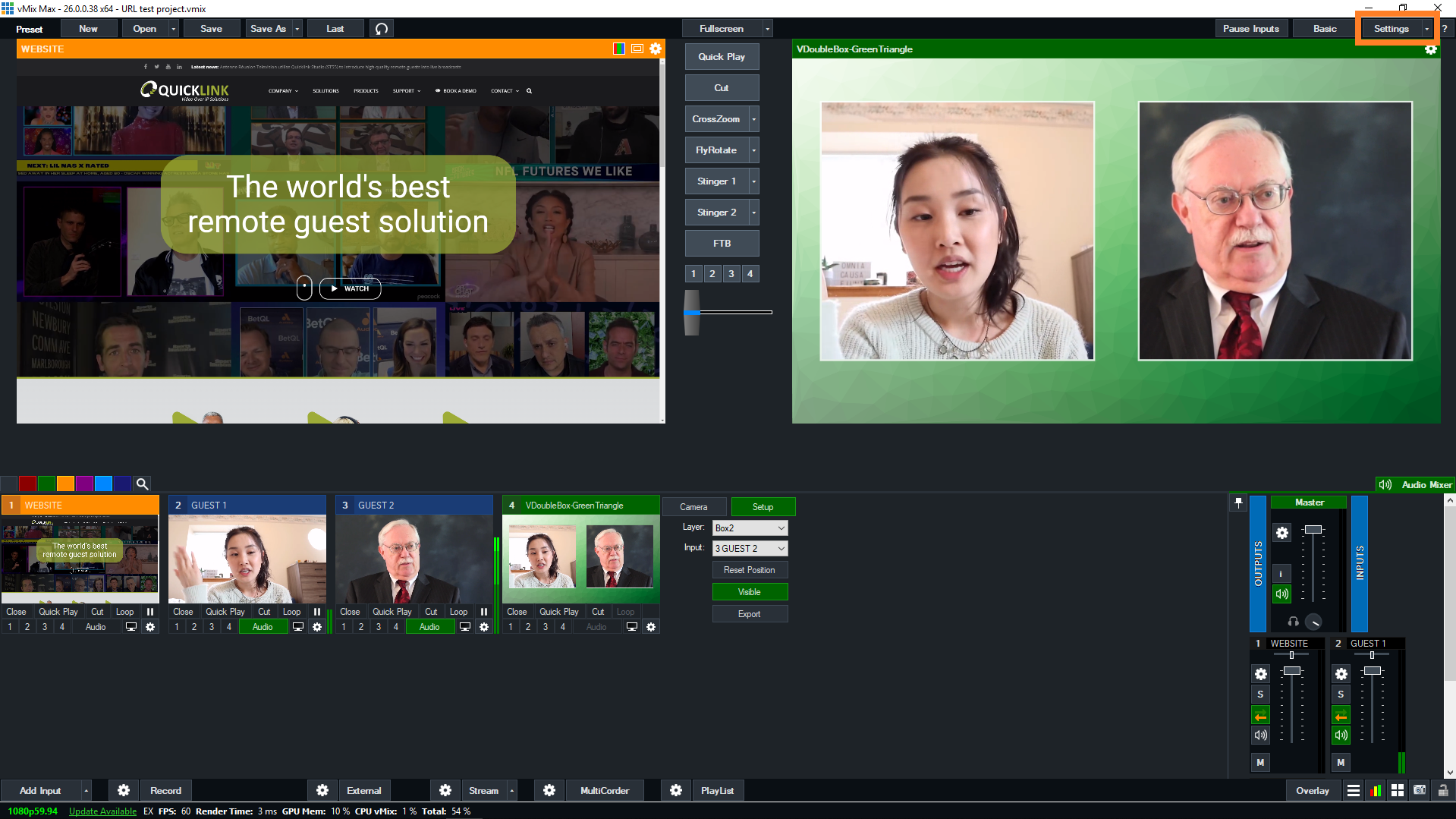
Task: Open the MultiCorder settings gear
Action: click(x=549, y=790)
